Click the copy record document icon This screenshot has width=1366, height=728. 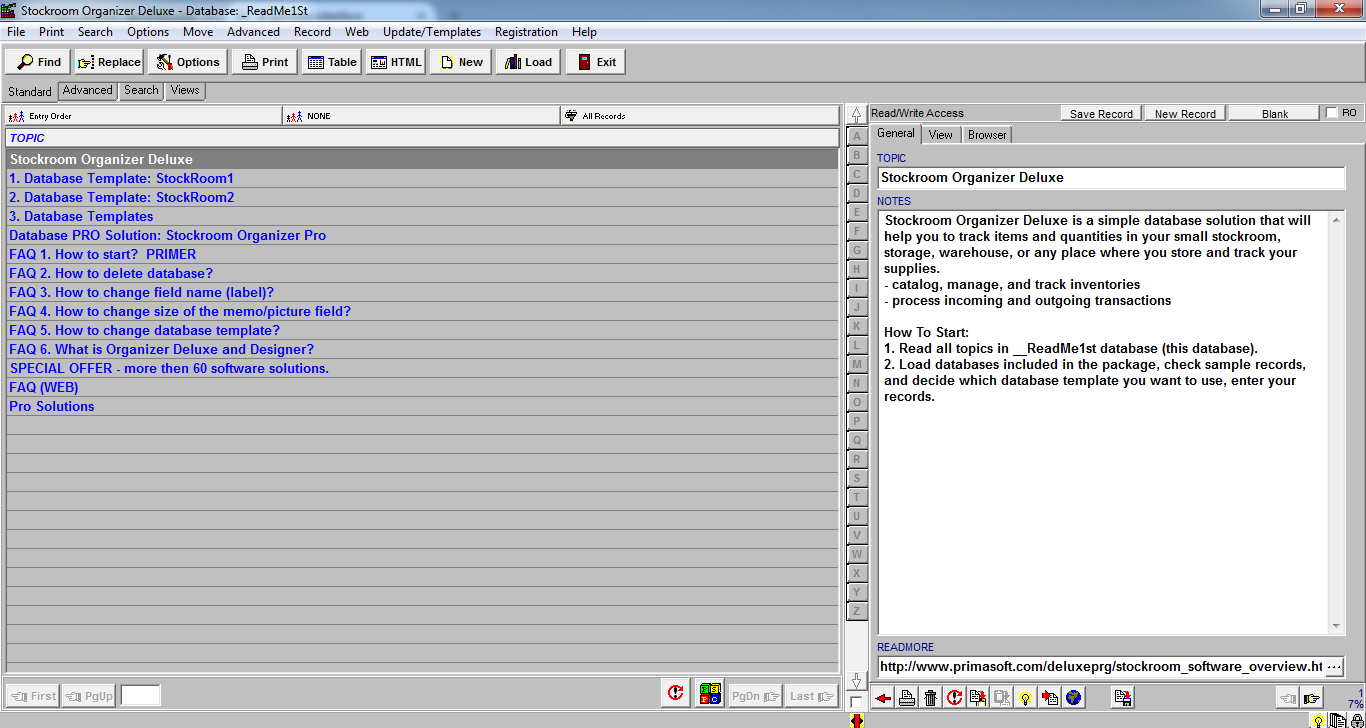(978, 698)
